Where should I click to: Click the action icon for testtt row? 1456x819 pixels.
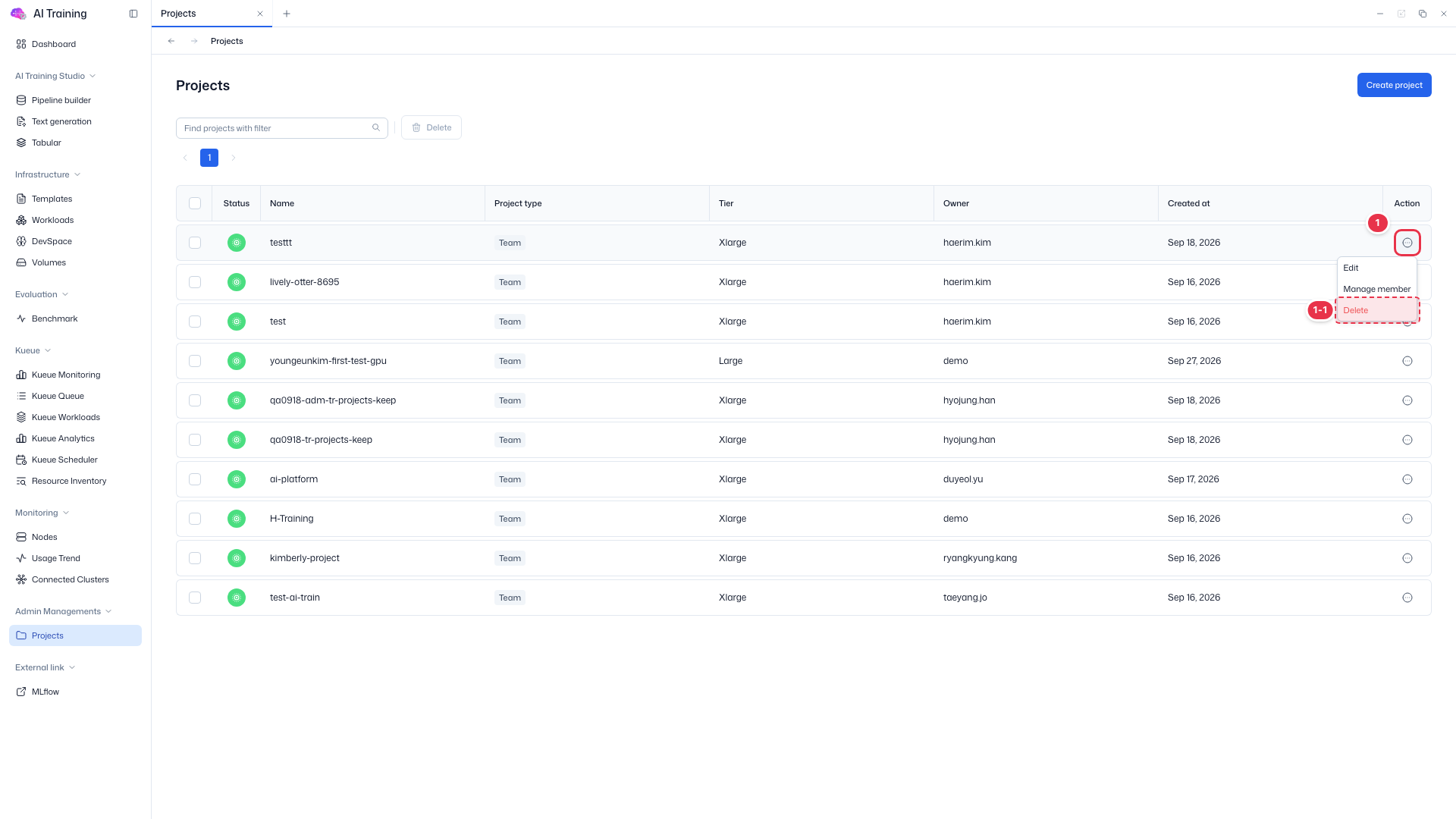1407,243
